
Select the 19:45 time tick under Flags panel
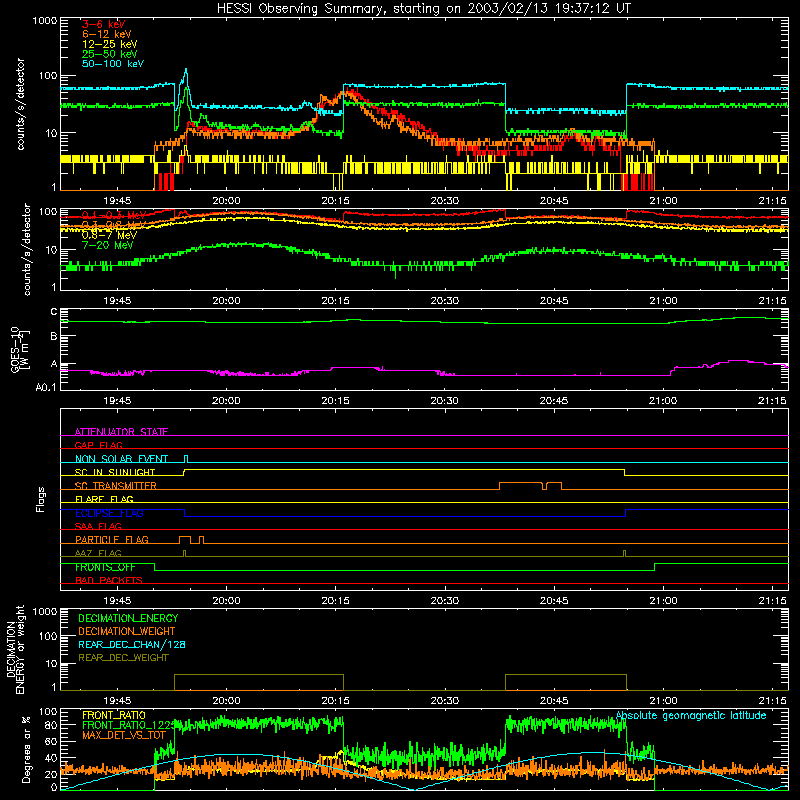pyautogui.click(x=117, y=601)
